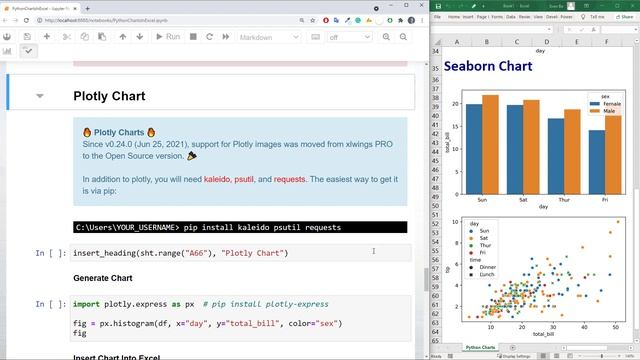The height and width of the screenshot is (360, 640).
Task: Save the Excel workbook from the title bar
Action: (438, 6)
